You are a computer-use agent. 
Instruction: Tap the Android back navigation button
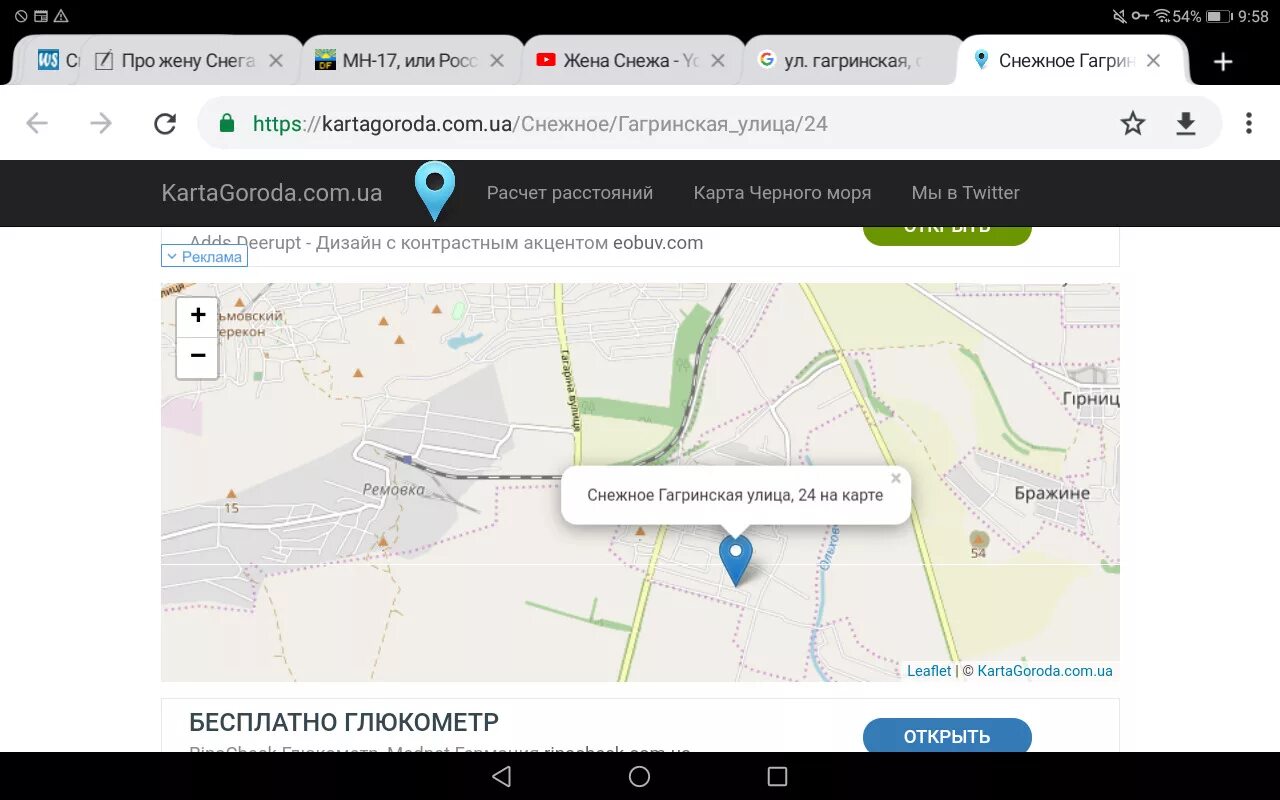[x=502, y=776]
